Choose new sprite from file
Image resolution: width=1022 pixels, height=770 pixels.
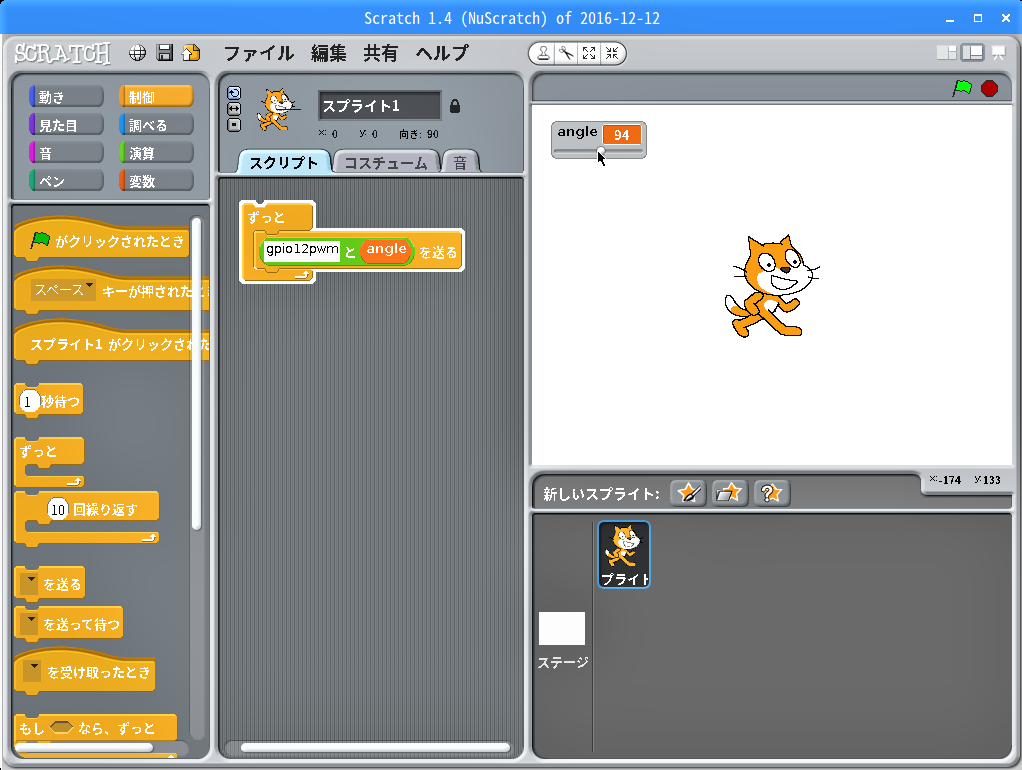pyautogui.click(x=729, y=493)
